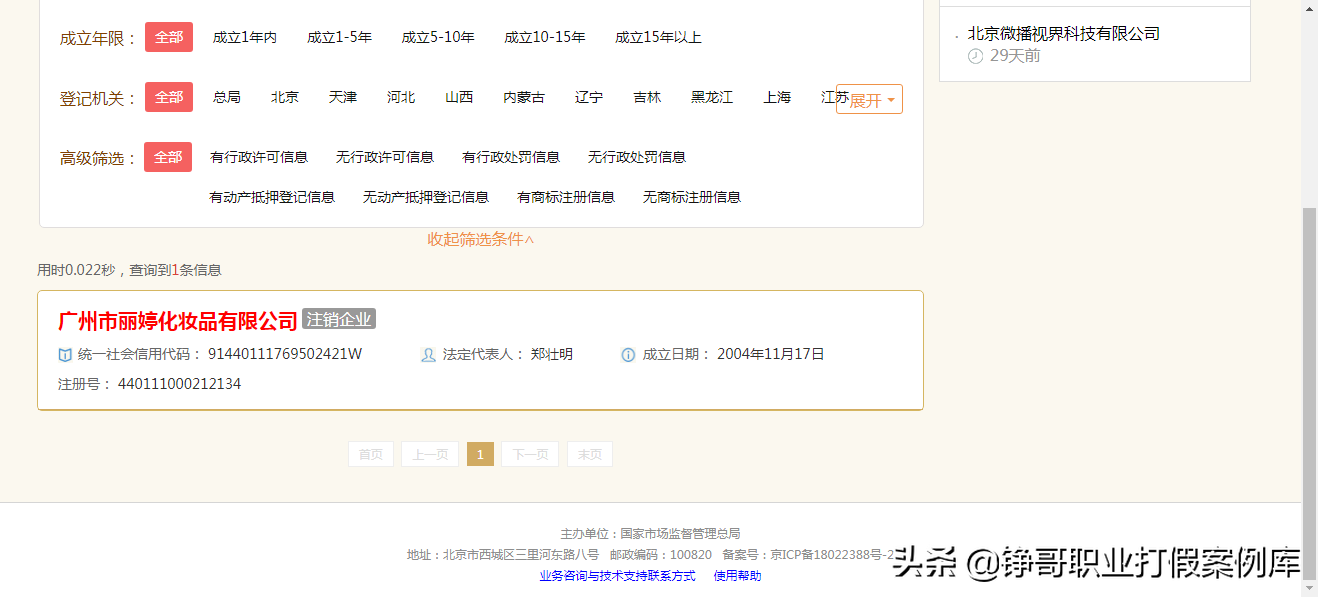The image size is (1318, 597).
Task: Filter by 成立15年以上
Action: tap(658, 37)
